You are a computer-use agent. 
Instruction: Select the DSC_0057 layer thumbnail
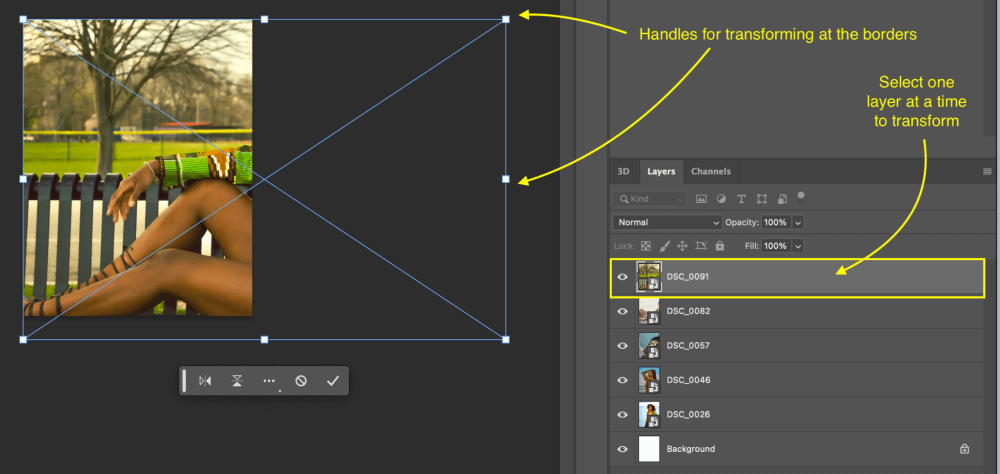(x=649, y=346)
